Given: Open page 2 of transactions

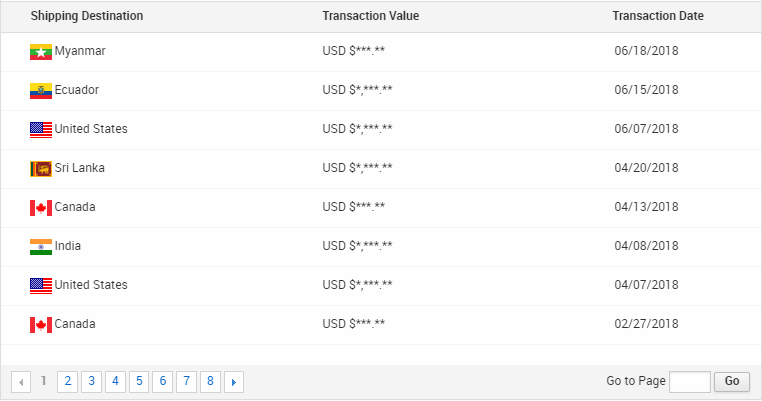Looking at the screenshot, I should (67, 381).
